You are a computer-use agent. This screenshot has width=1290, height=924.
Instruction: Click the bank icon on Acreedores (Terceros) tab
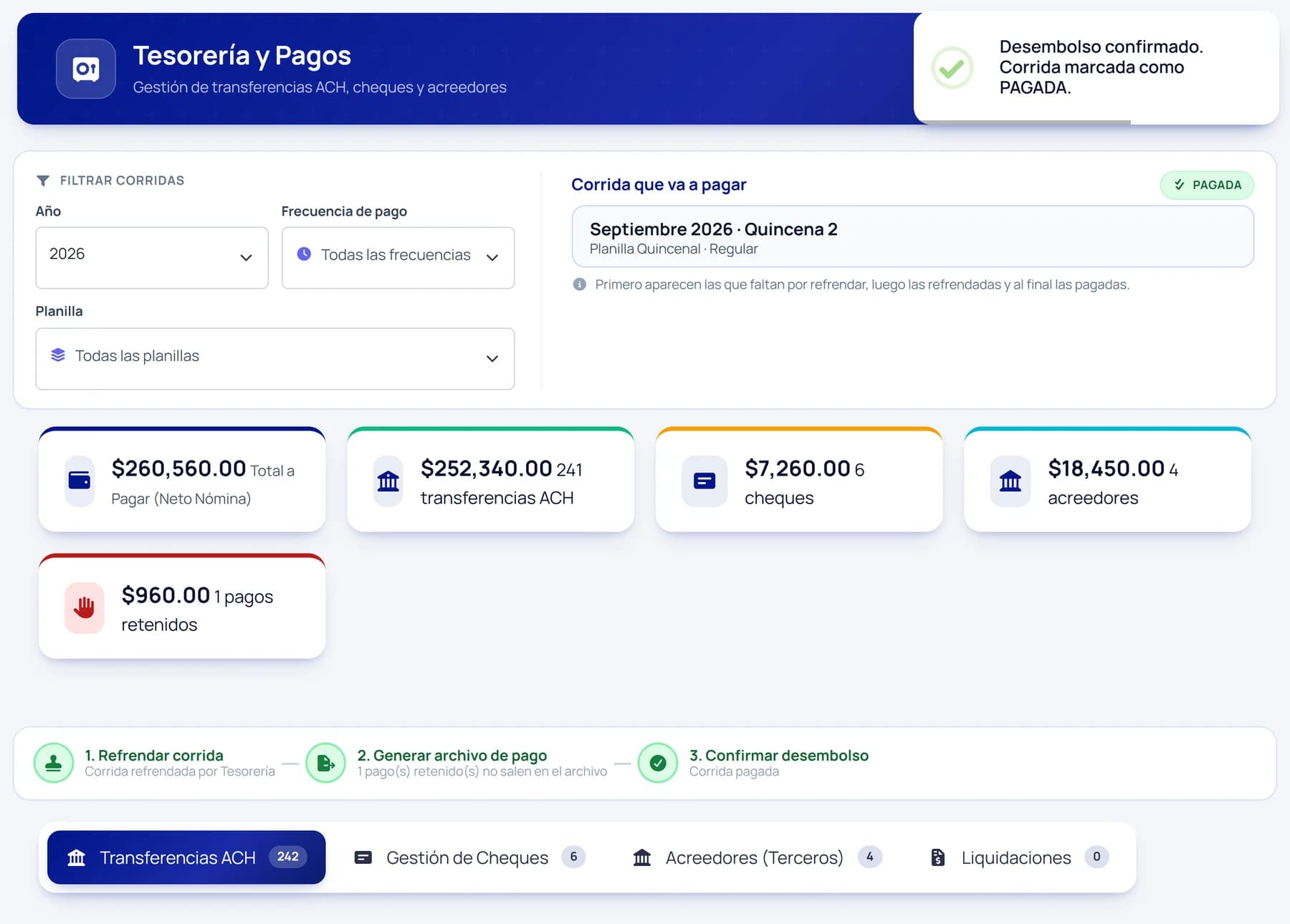point(642,857)
